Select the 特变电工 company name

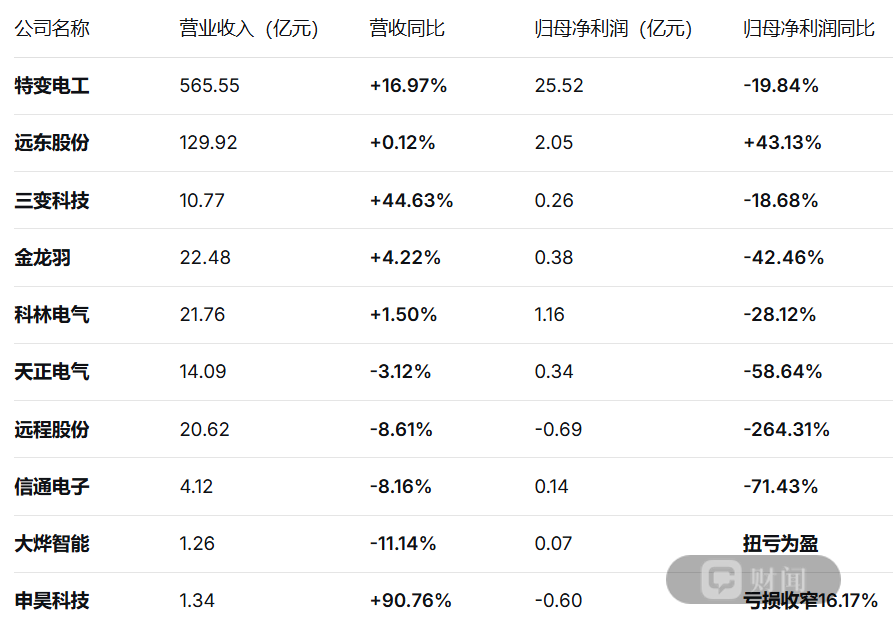coord(52,86)
